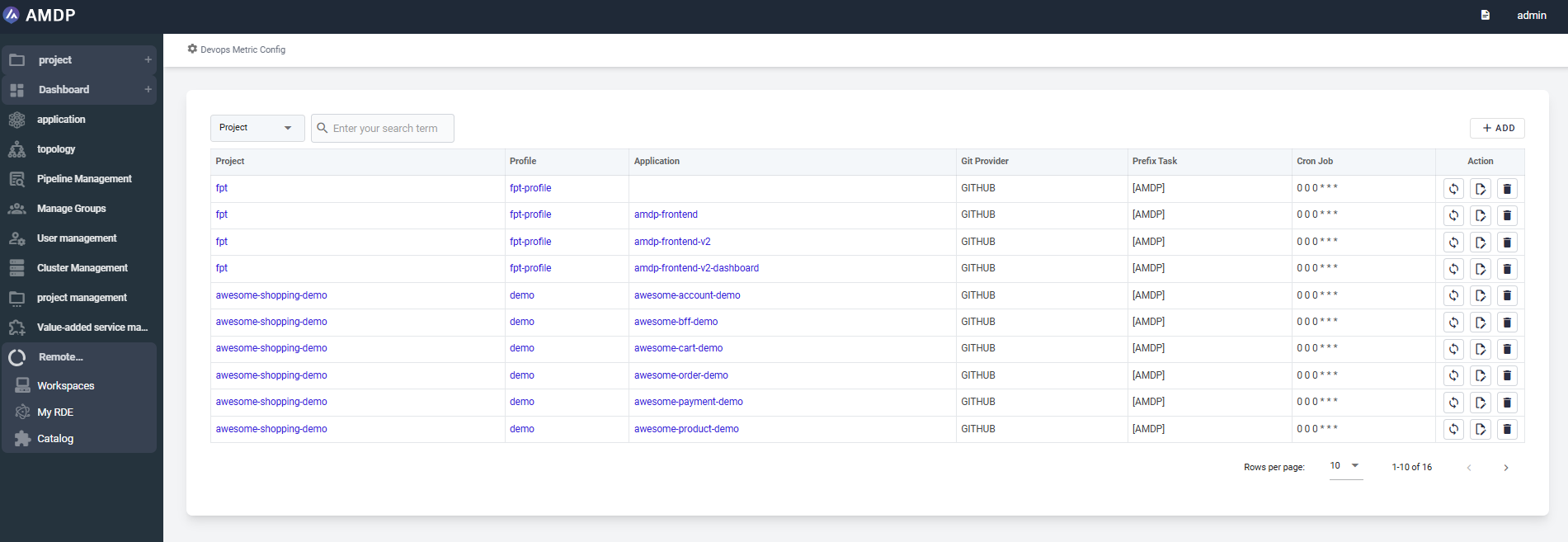Delete the awesome-product-demo config row
This screenshot has width=1568, height=542.
pyautogui.click(x=1507, y=429)
